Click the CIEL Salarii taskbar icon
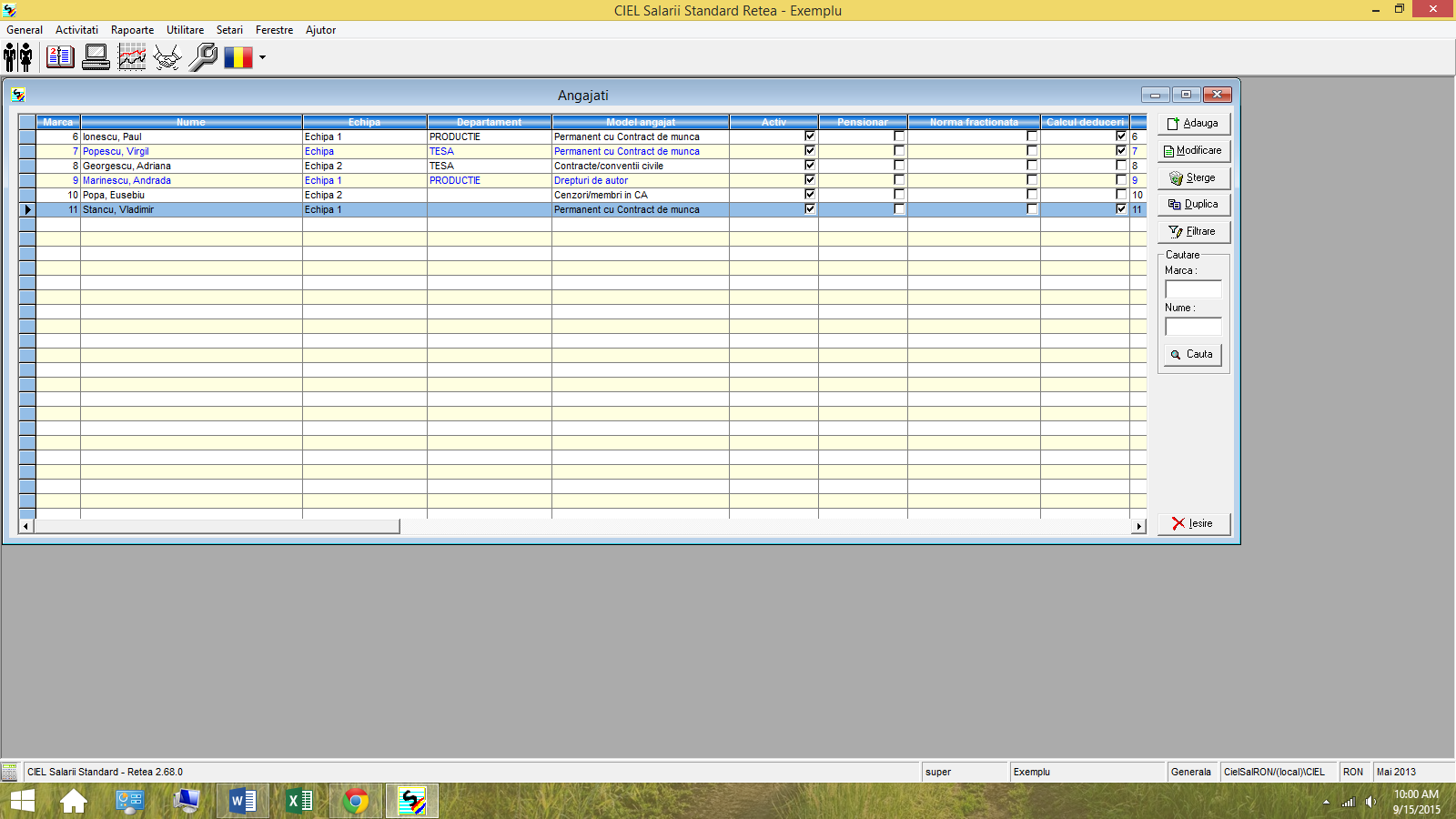Viewport: 1456px width, 819px height. coord(412,801)
